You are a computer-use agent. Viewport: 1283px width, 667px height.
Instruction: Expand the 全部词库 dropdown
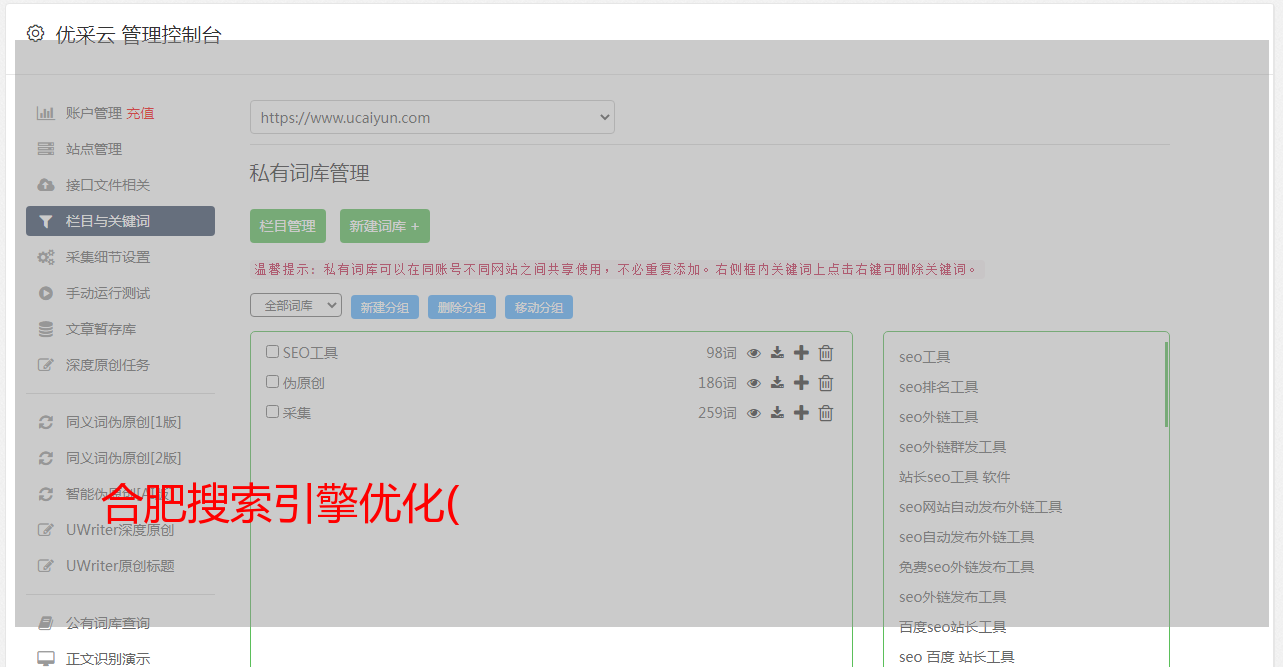296,306
